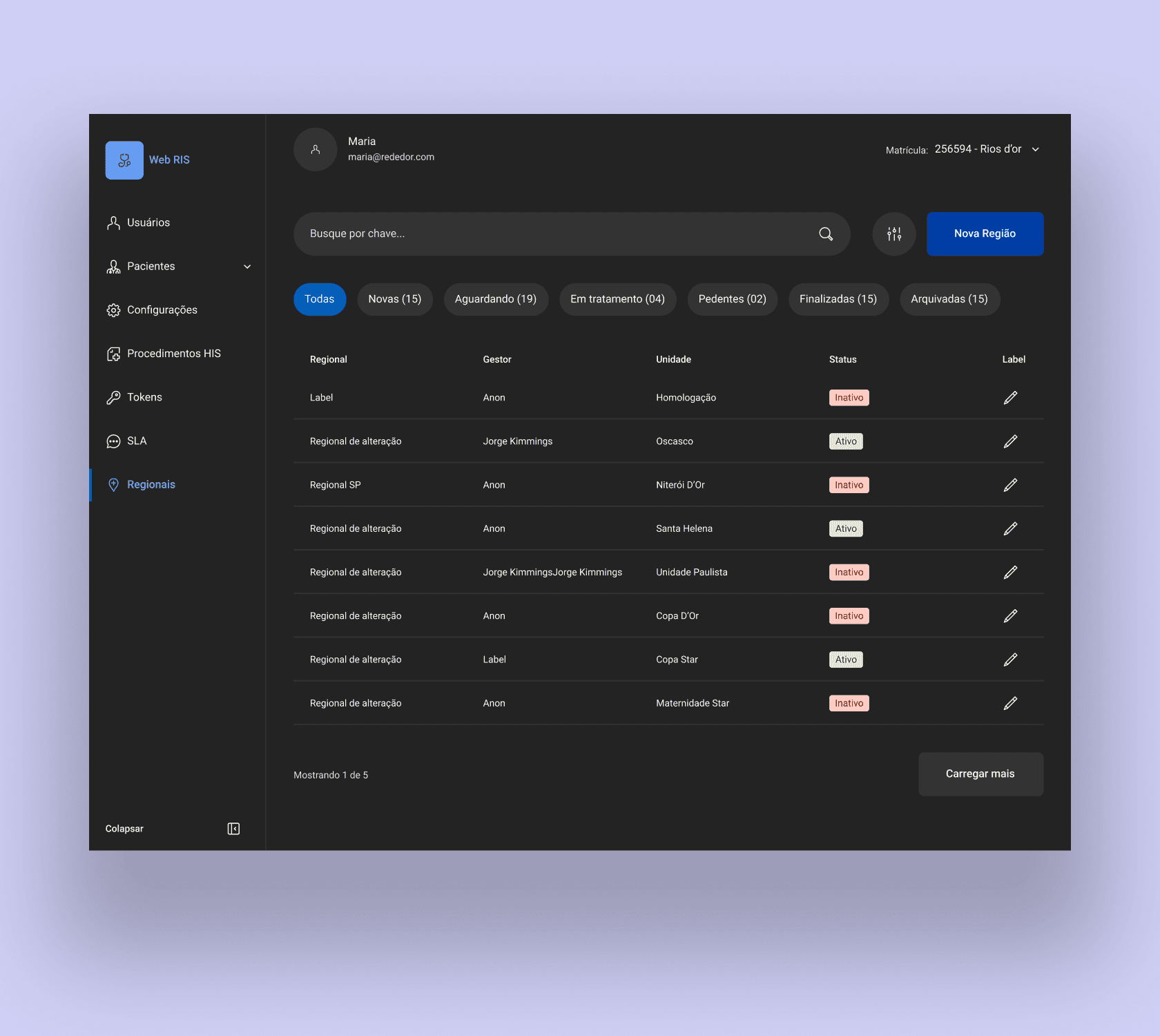Image resolution: width=1160 pixels, height=1036 pixels.
Task: Collapse the sidebar with Colapsar
Action: point(124,828)
